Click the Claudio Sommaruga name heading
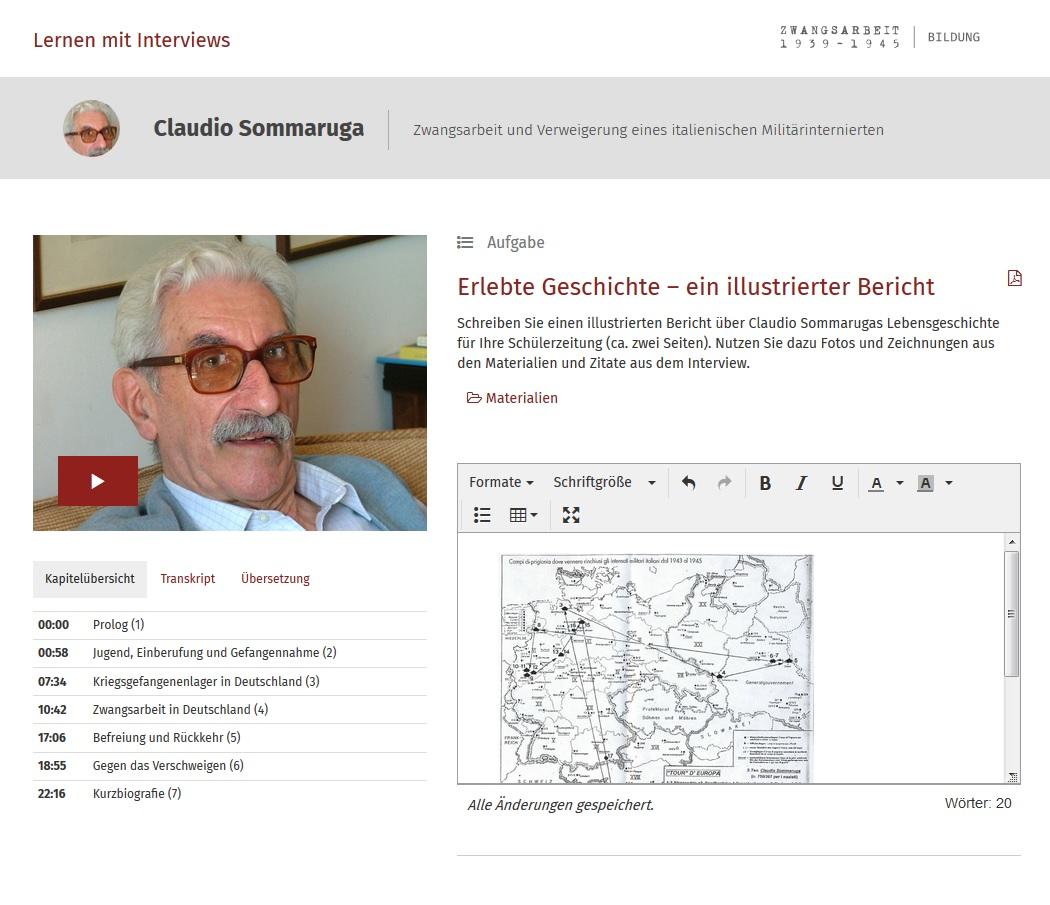 (258, 128)
